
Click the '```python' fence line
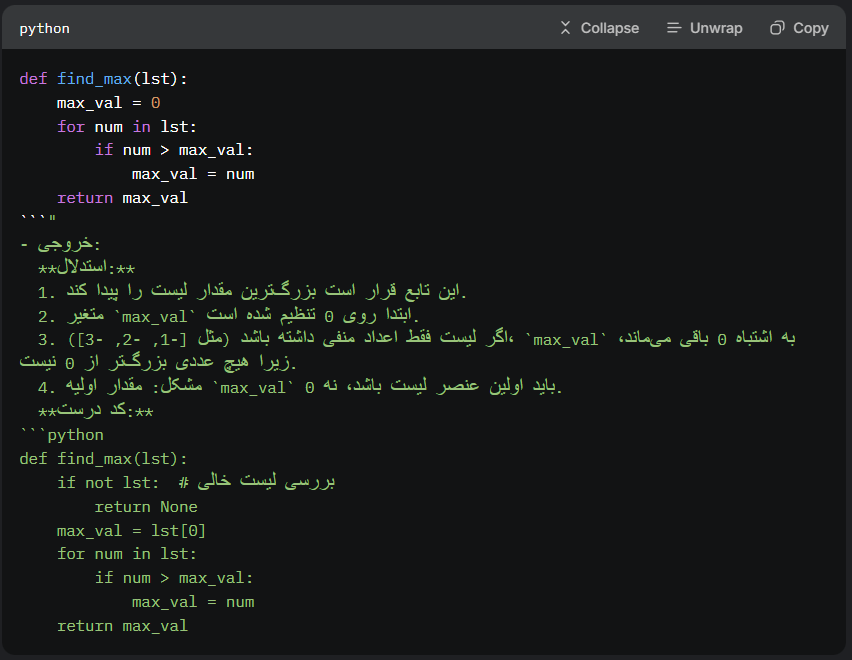[61, 435]
